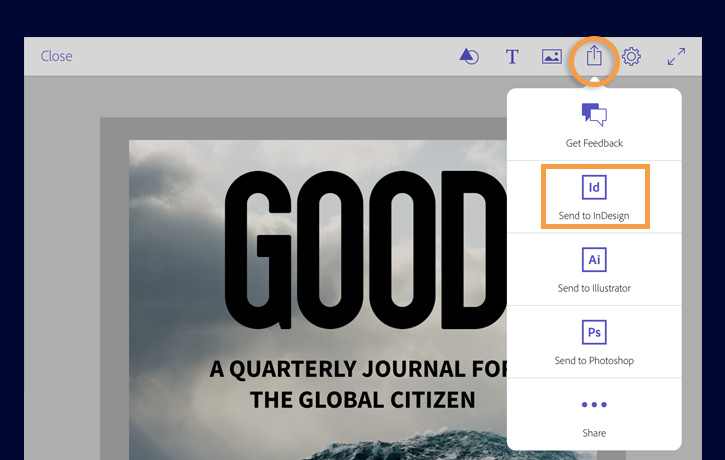
Task: Select Send to Illustrator option
Action: pos(594,270)
